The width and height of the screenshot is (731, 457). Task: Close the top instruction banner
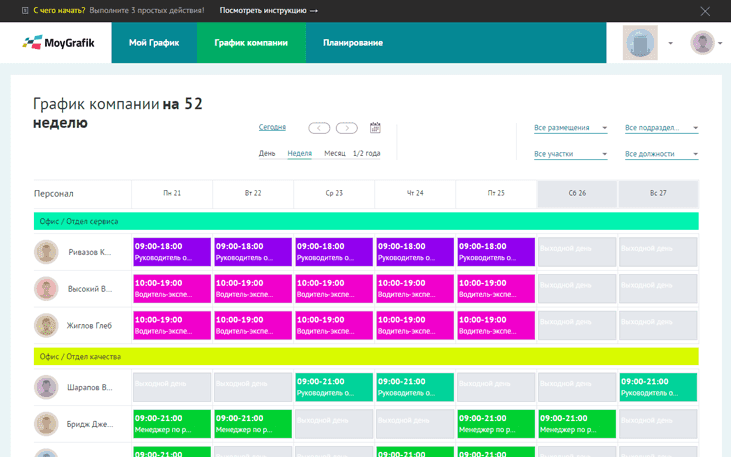(x=705, y=11)
